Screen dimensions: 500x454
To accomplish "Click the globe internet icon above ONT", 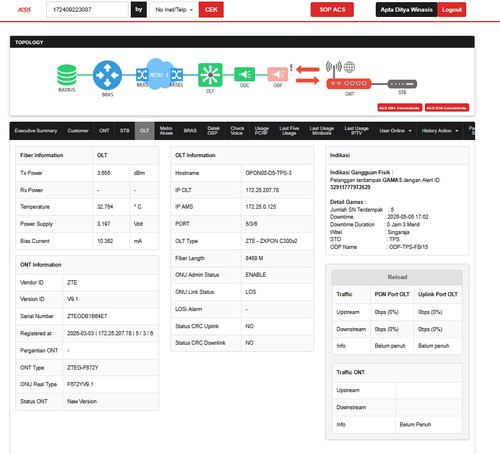I will [x=349, y=67].
